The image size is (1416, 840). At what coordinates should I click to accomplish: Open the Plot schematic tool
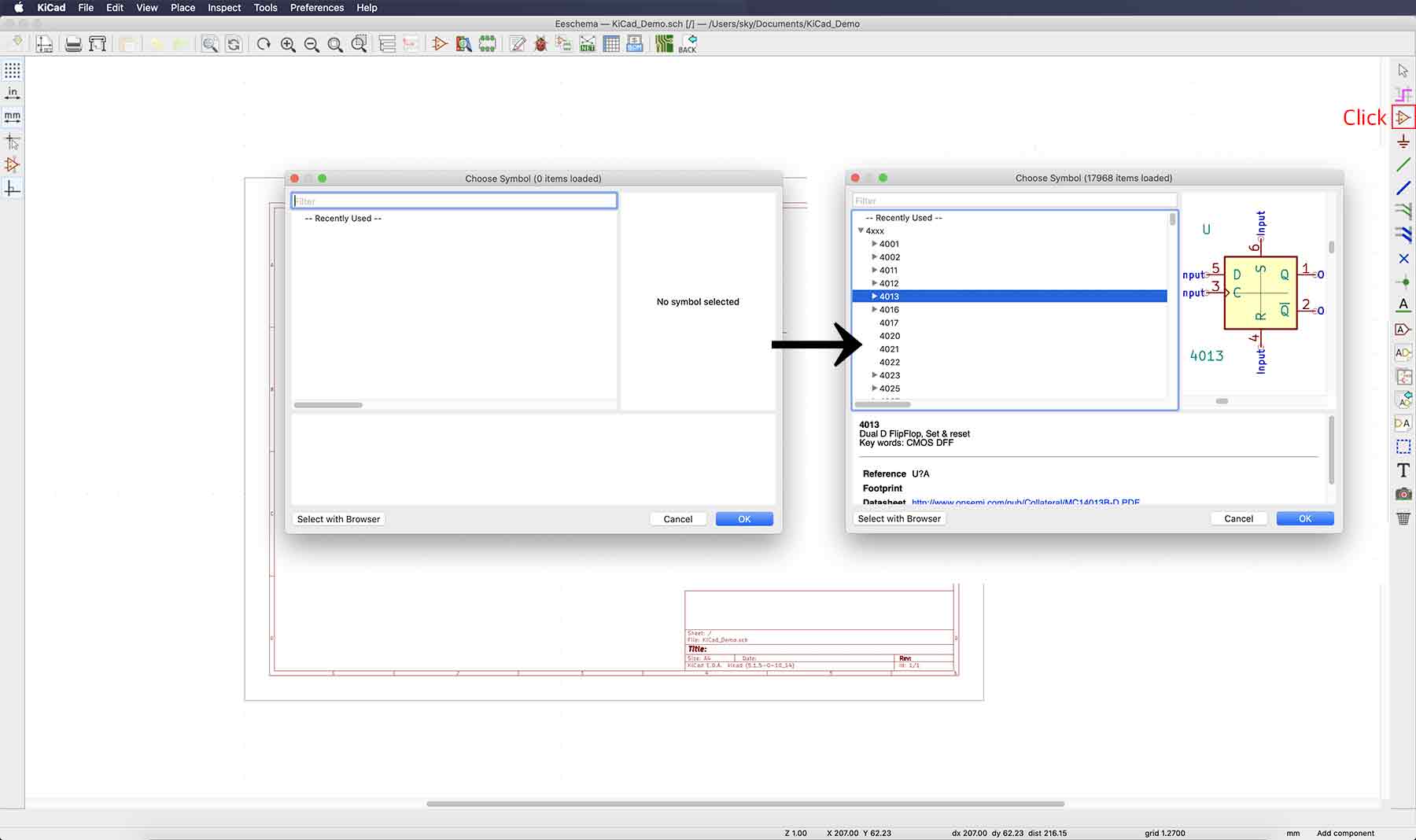click(98, 44)
